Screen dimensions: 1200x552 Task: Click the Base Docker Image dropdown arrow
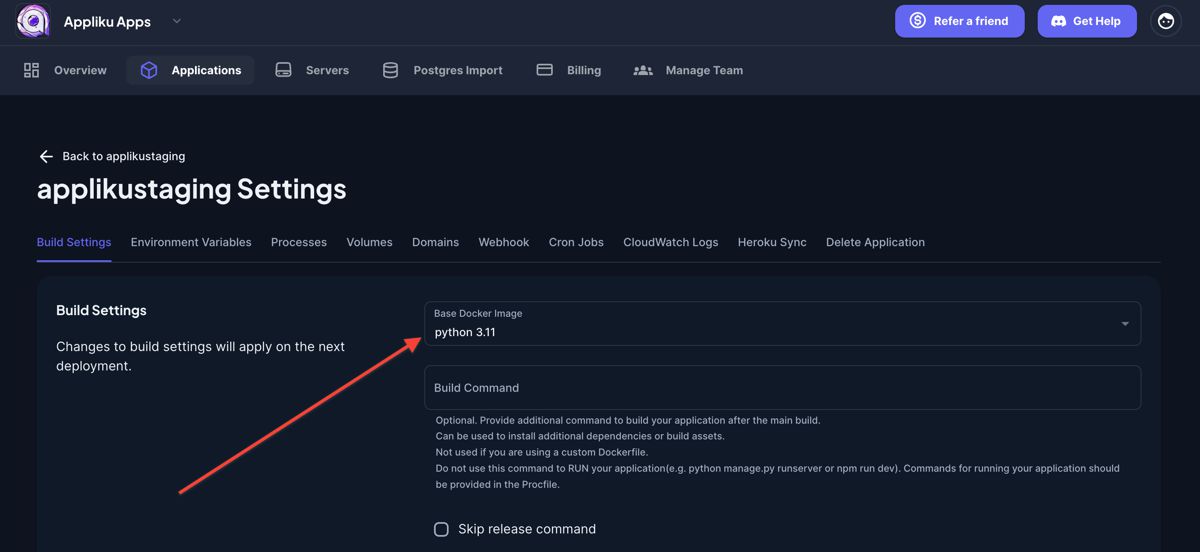point(1125,324)
